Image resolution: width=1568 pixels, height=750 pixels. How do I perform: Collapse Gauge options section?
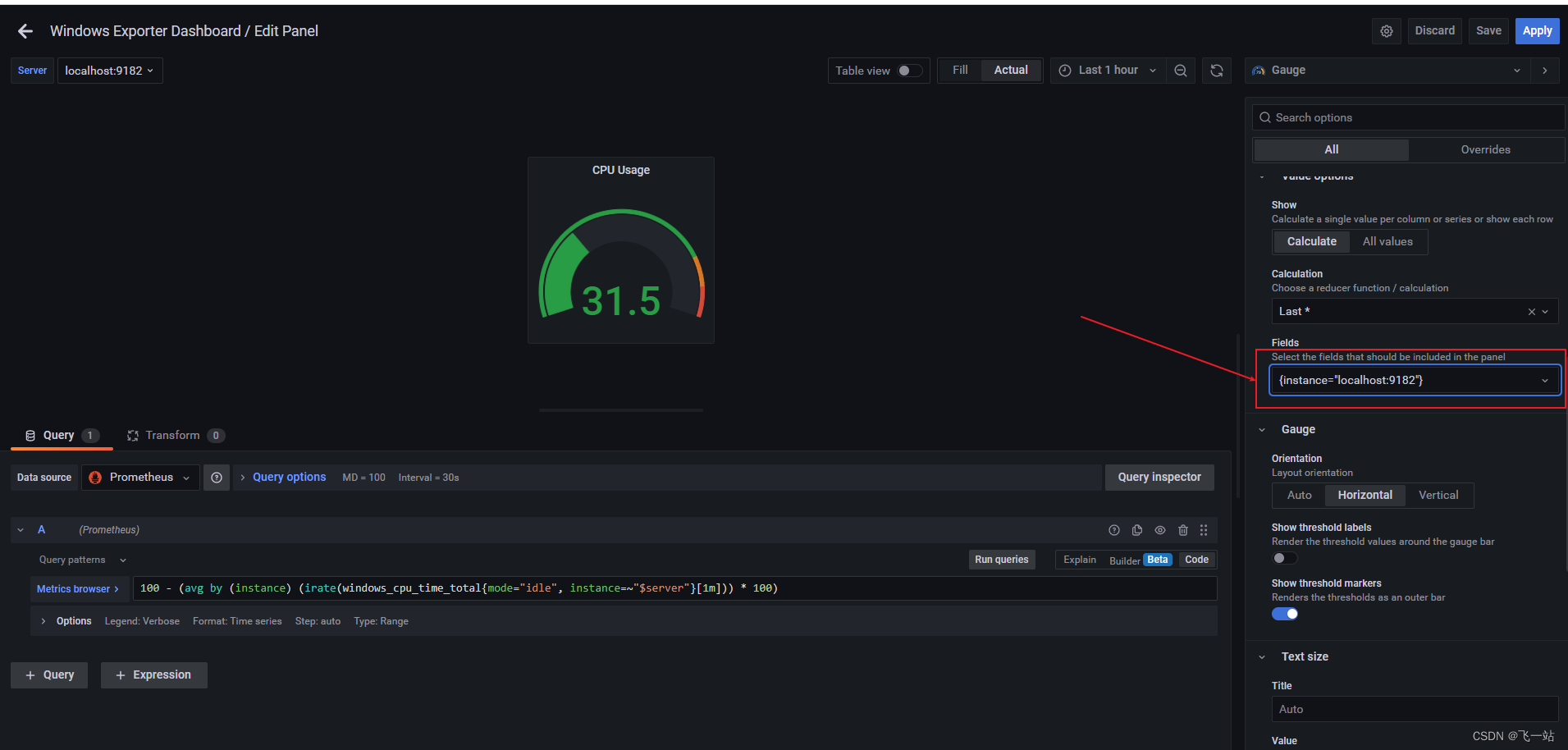coord(1262,430)
